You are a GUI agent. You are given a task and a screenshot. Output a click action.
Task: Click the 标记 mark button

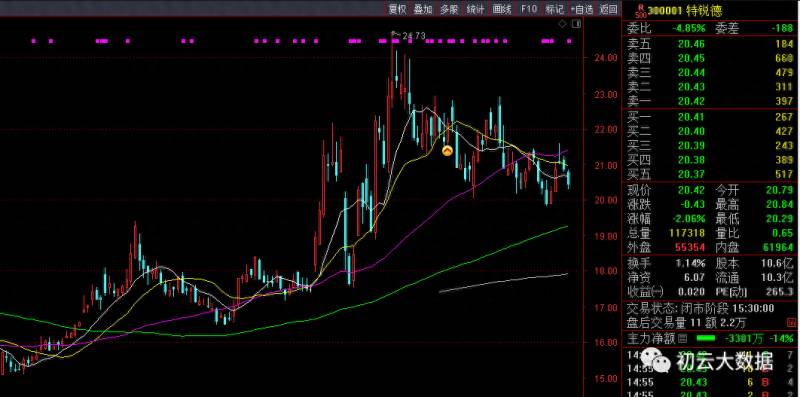pos(555,9)
